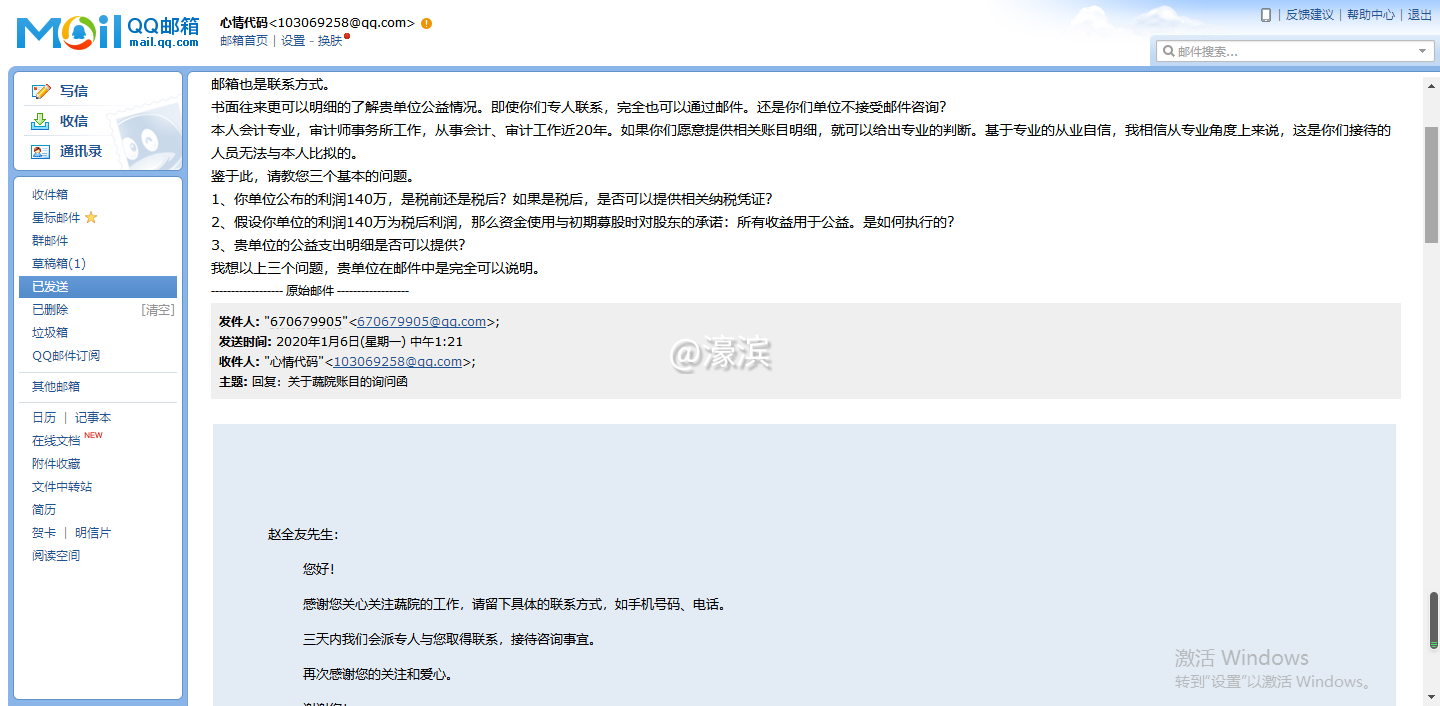Screen dimensions: 1440x706
Task: Switch to the 已发送 (Sent) folder
Action: 50,286
